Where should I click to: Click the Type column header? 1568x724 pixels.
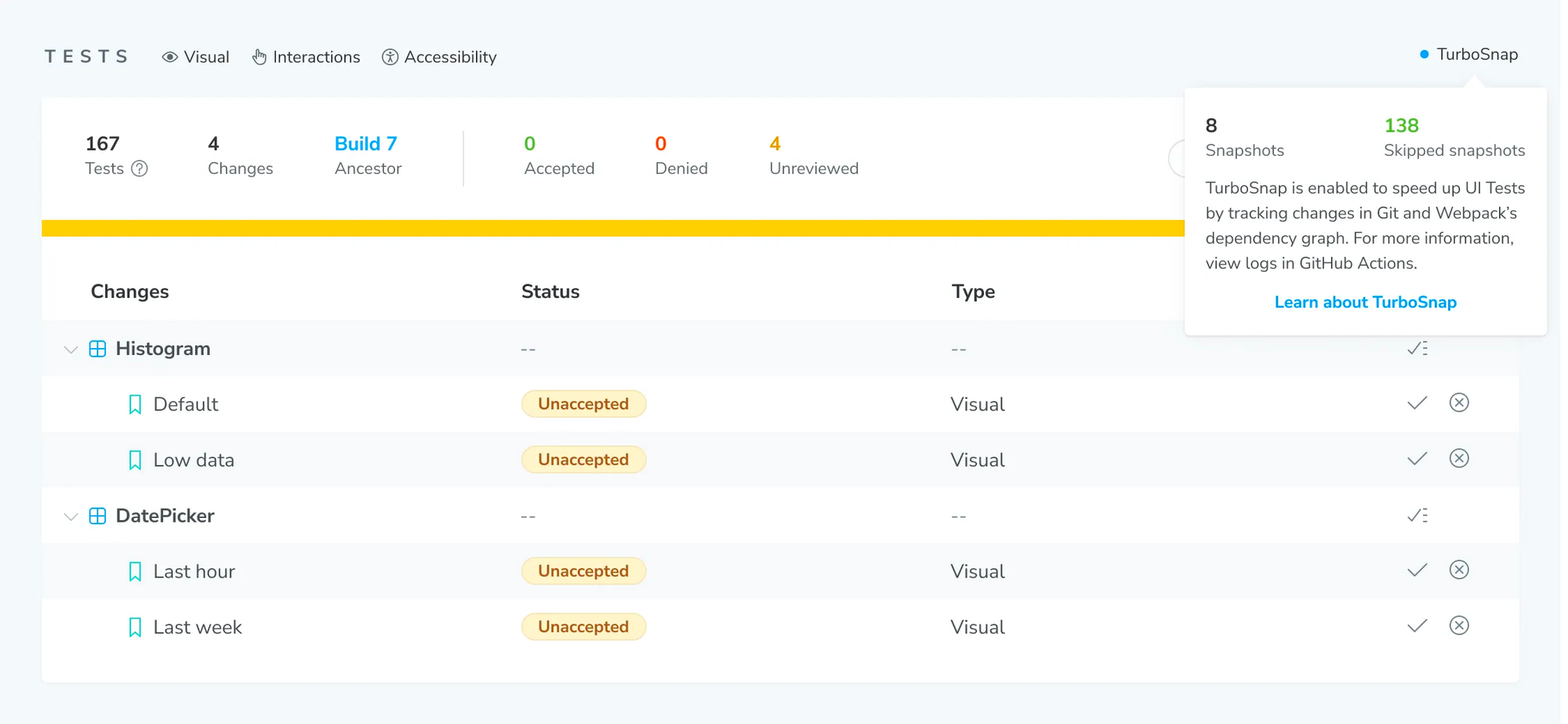pos(974,291)
